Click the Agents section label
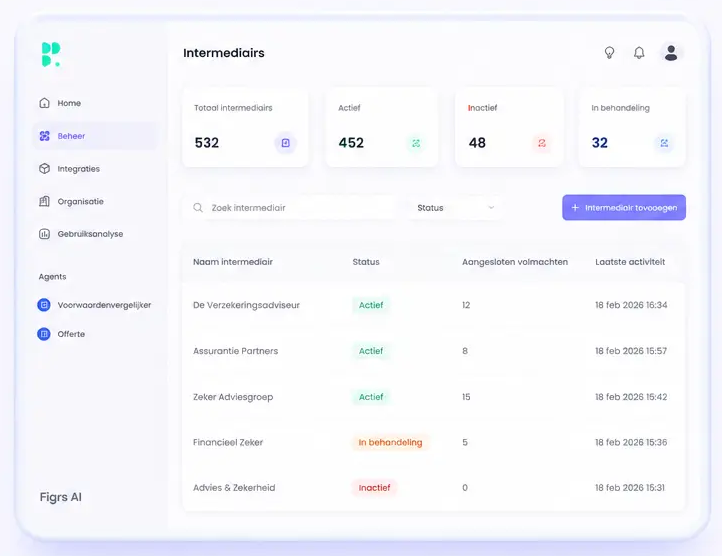 point(52,277)
